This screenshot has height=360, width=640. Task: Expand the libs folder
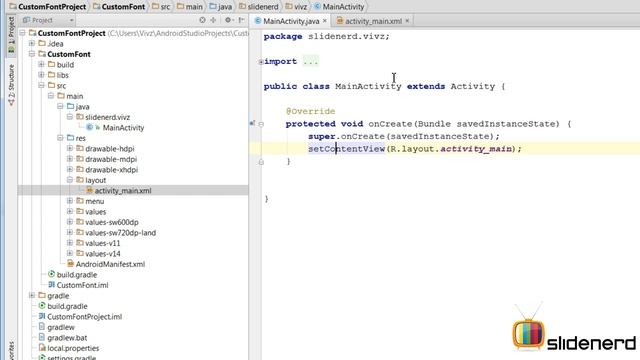41,75
